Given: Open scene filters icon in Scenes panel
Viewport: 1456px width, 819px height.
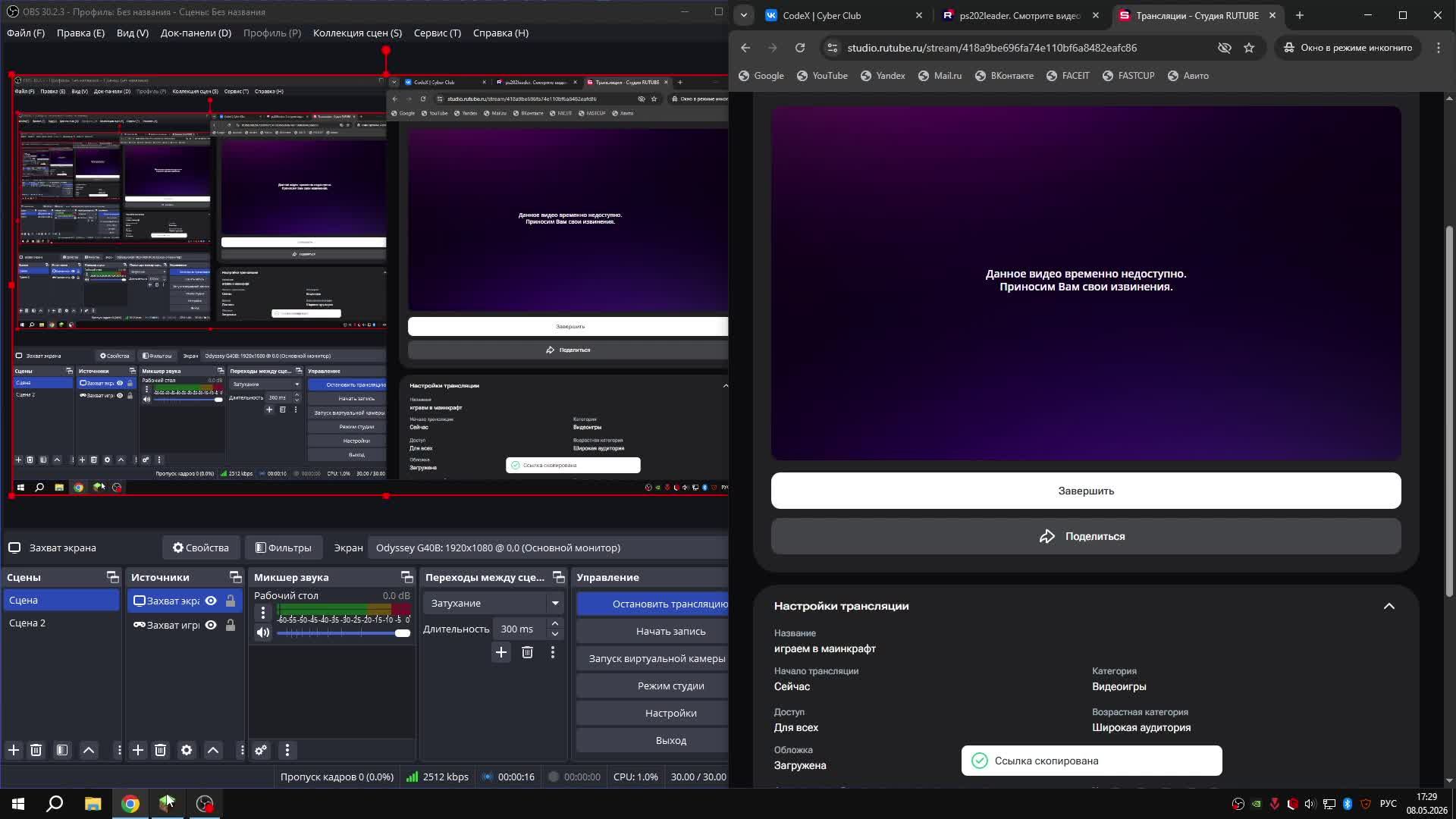Looking at the screenshot, I should [62, 750].
